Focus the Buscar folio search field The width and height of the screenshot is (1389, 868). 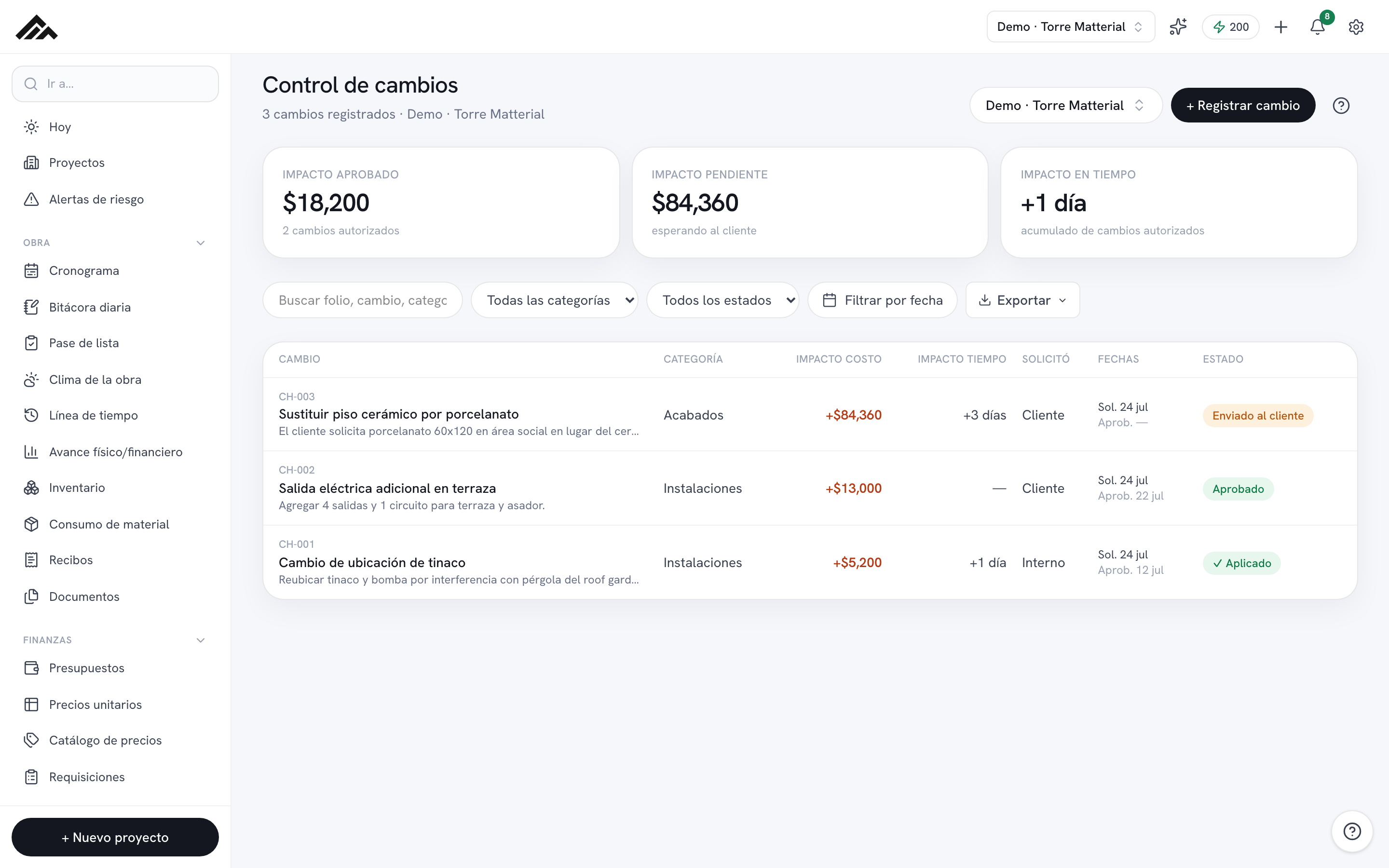coord(363,300)
